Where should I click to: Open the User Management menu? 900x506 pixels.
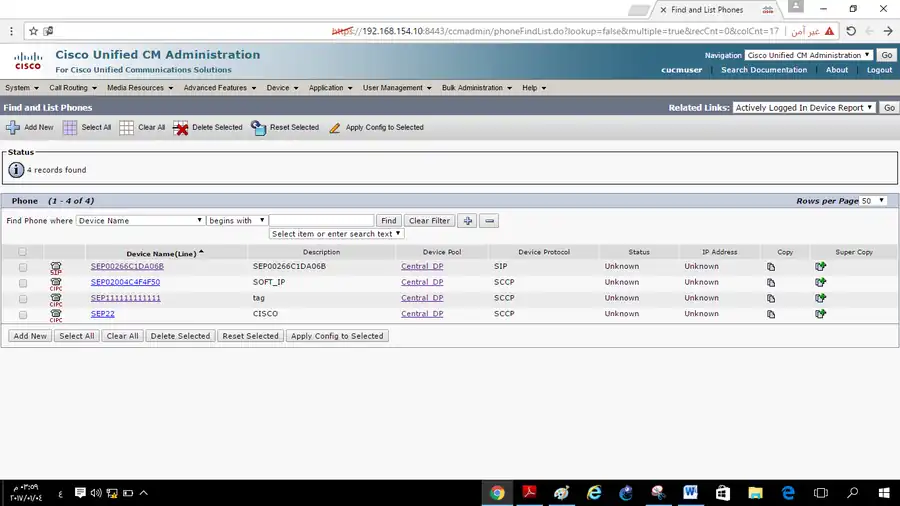tap(397, 88)
